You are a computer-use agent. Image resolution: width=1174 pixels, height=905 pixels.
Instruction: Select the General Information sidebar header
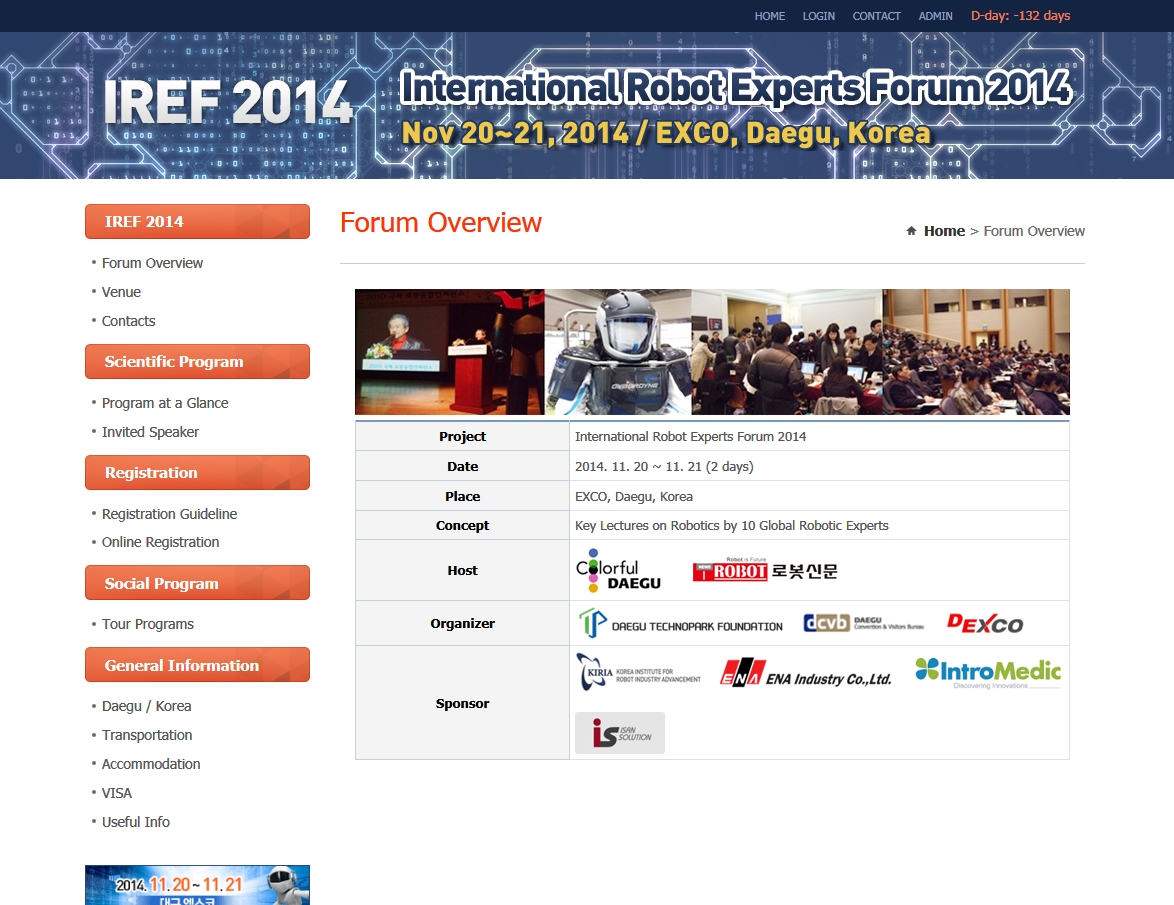click(198, 665)
